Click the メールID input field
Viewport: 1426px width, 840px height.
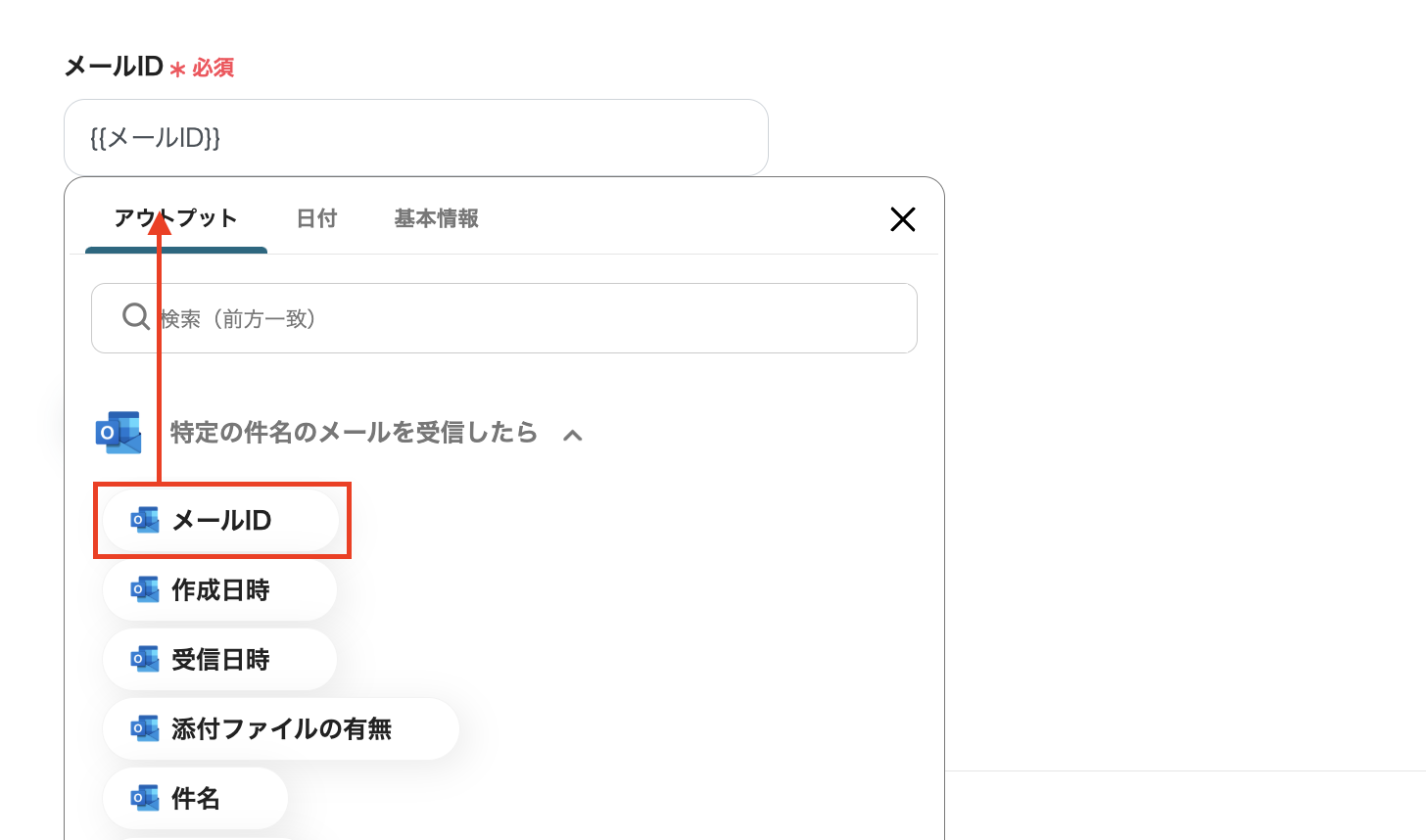coord(416,137)
